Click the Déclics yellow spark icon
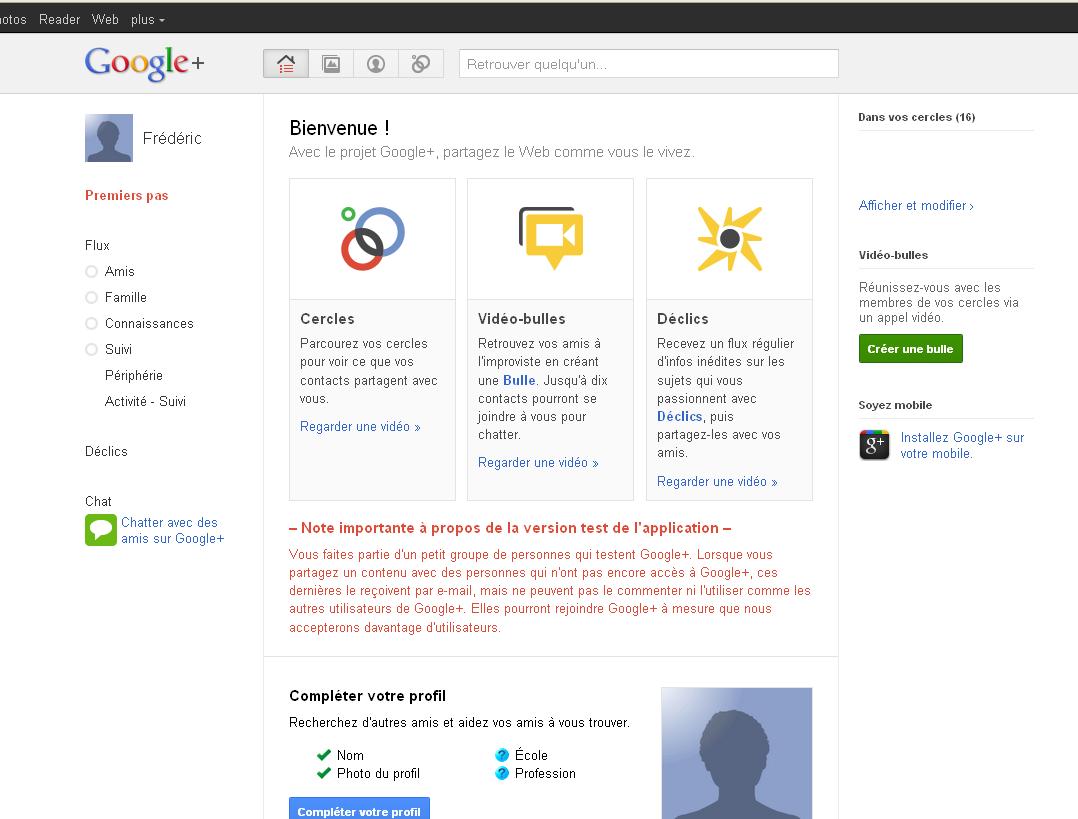Image resolution: width=1078 pixels, height=819 pixels. point(729,239)
